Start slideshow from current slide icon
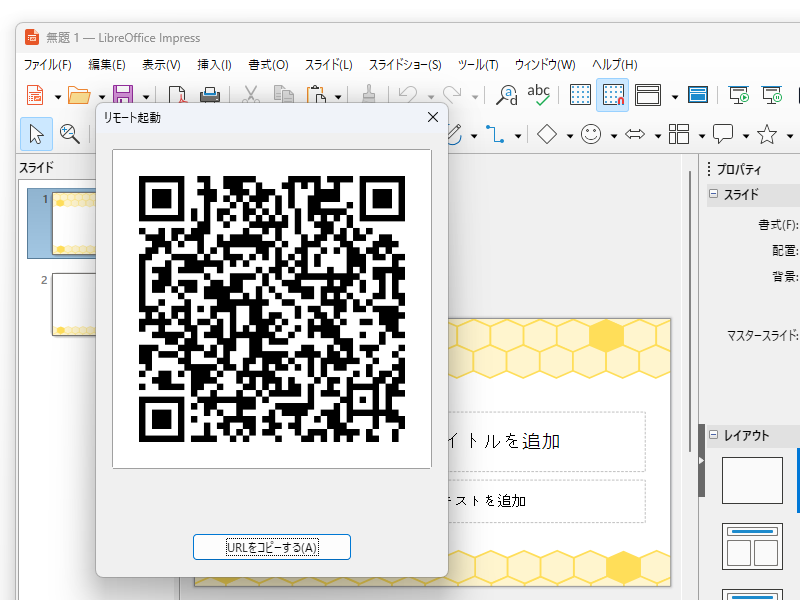Image resolution: width=800 pixels, height=600 pixels. tap(772, 95)
